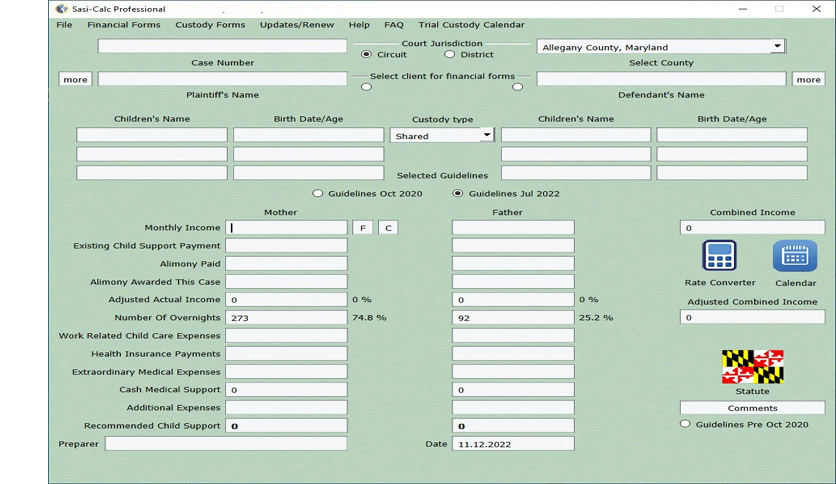The image size is (836, 484).
Task: Click Father's Work Related Child Care Expenses field
Action: pyautogui.click(x=513, y=335)
